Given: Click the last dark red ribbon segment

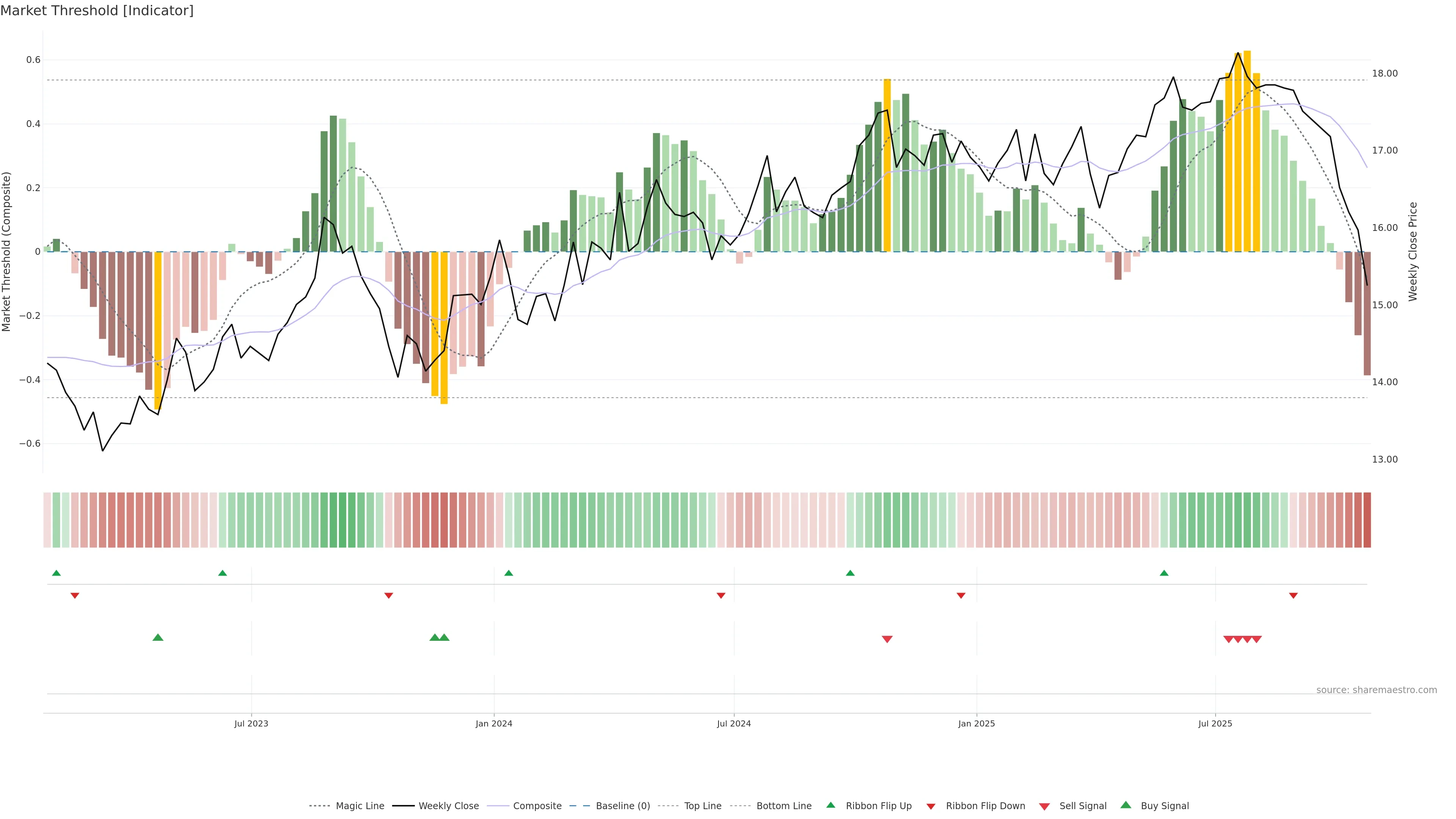Looking at the screenshot, I should [x=1367, y=520].
